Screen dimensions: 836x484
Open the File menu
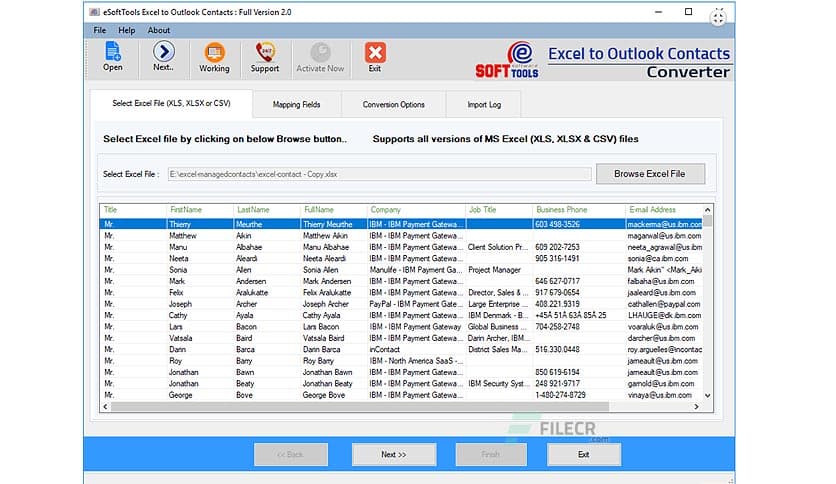pyautogui.click(x=100, y=30)
